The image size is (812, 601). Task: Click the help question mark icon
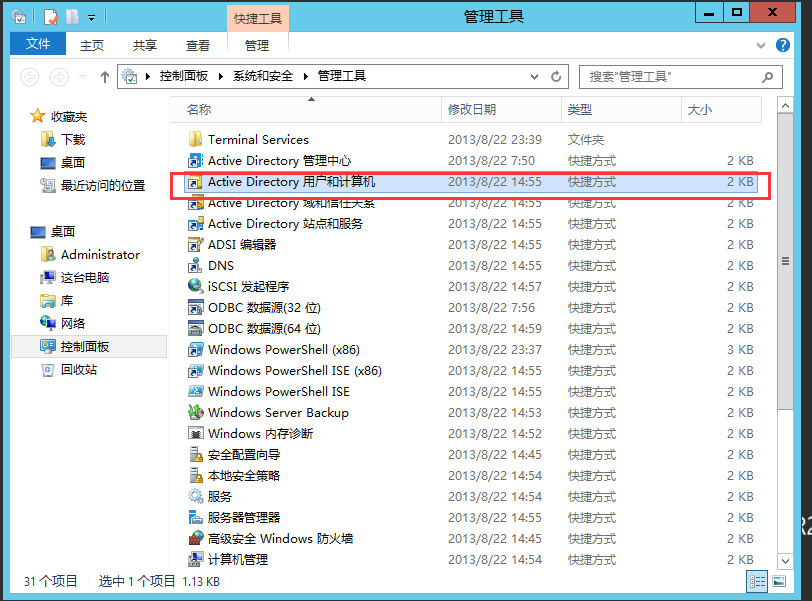click(782, 45)
